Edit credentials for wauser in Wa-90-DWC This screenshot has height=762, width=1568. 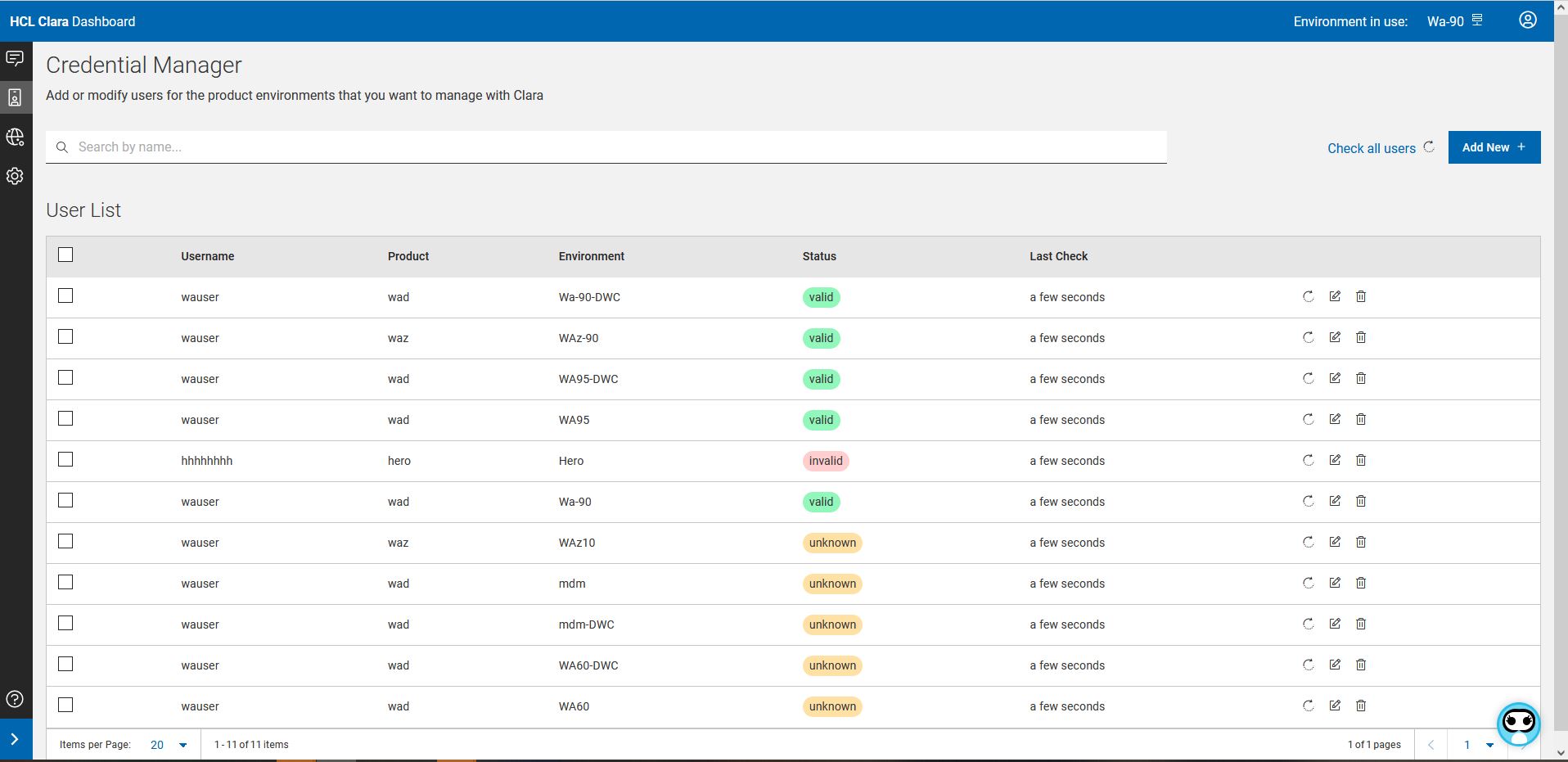pos(1334,296)
